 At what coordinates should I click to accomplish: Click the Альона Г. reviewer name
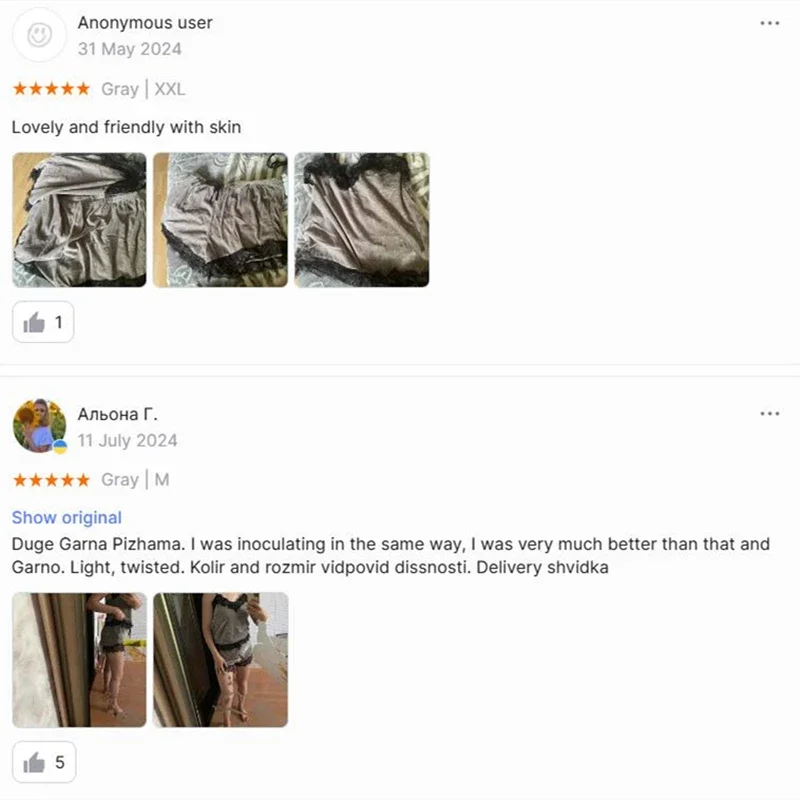click(117, 414)
